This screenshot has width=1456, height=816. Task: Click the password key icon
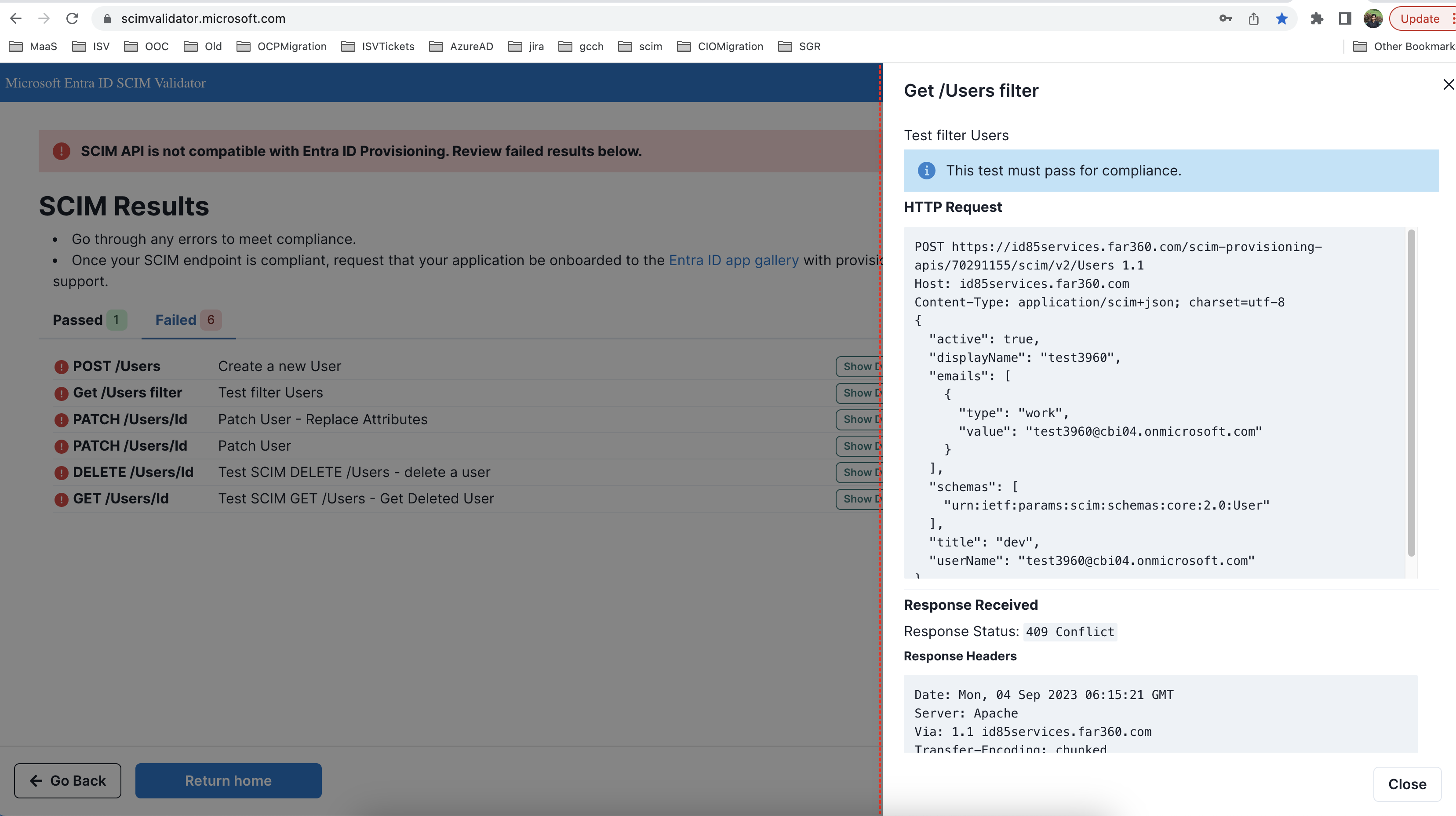click(1225, 18)
